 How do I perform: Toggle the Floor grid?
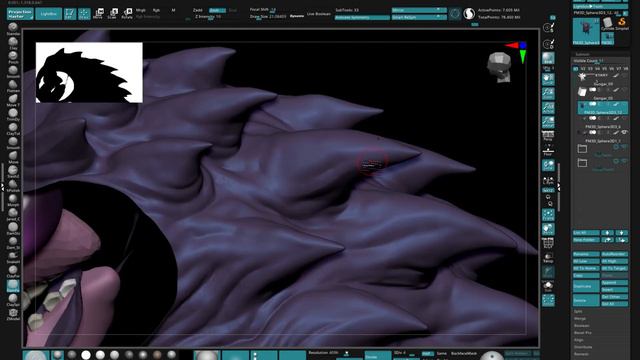(x=548, y=150)
